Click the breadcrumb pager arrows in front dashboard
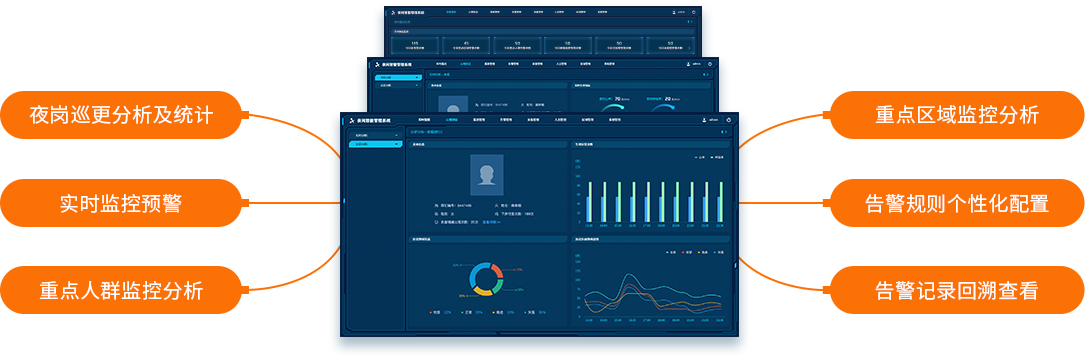 (724, 132)
